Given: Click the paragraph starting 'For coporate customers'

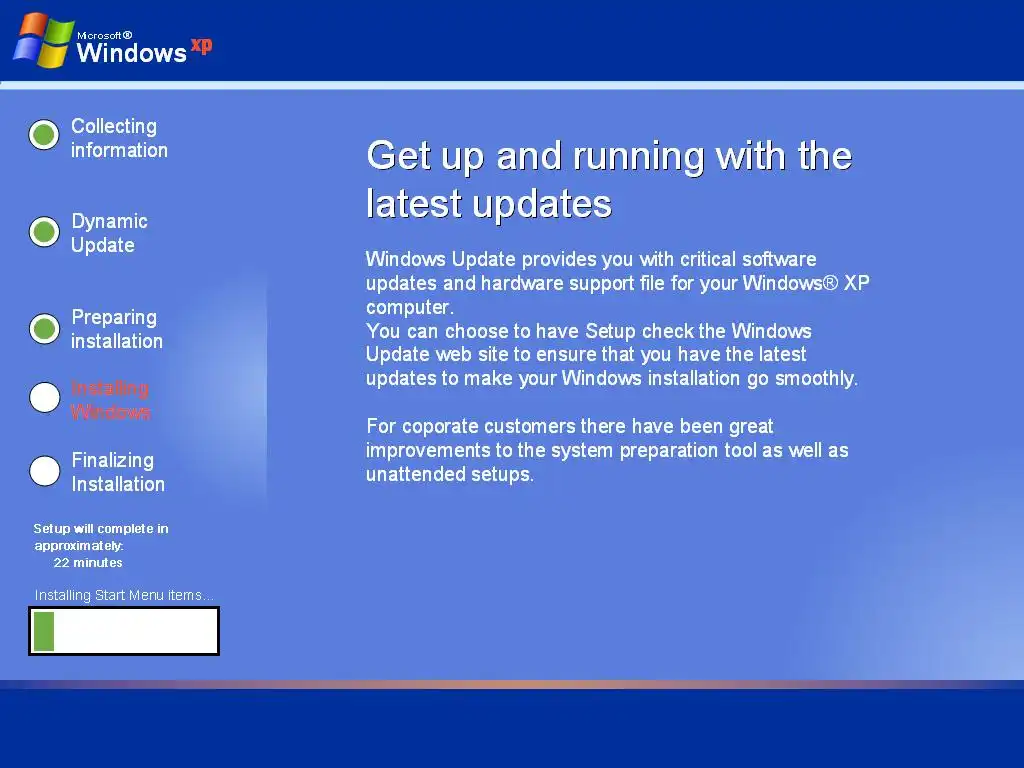Looking at the screenshot, I should (607, 450).
